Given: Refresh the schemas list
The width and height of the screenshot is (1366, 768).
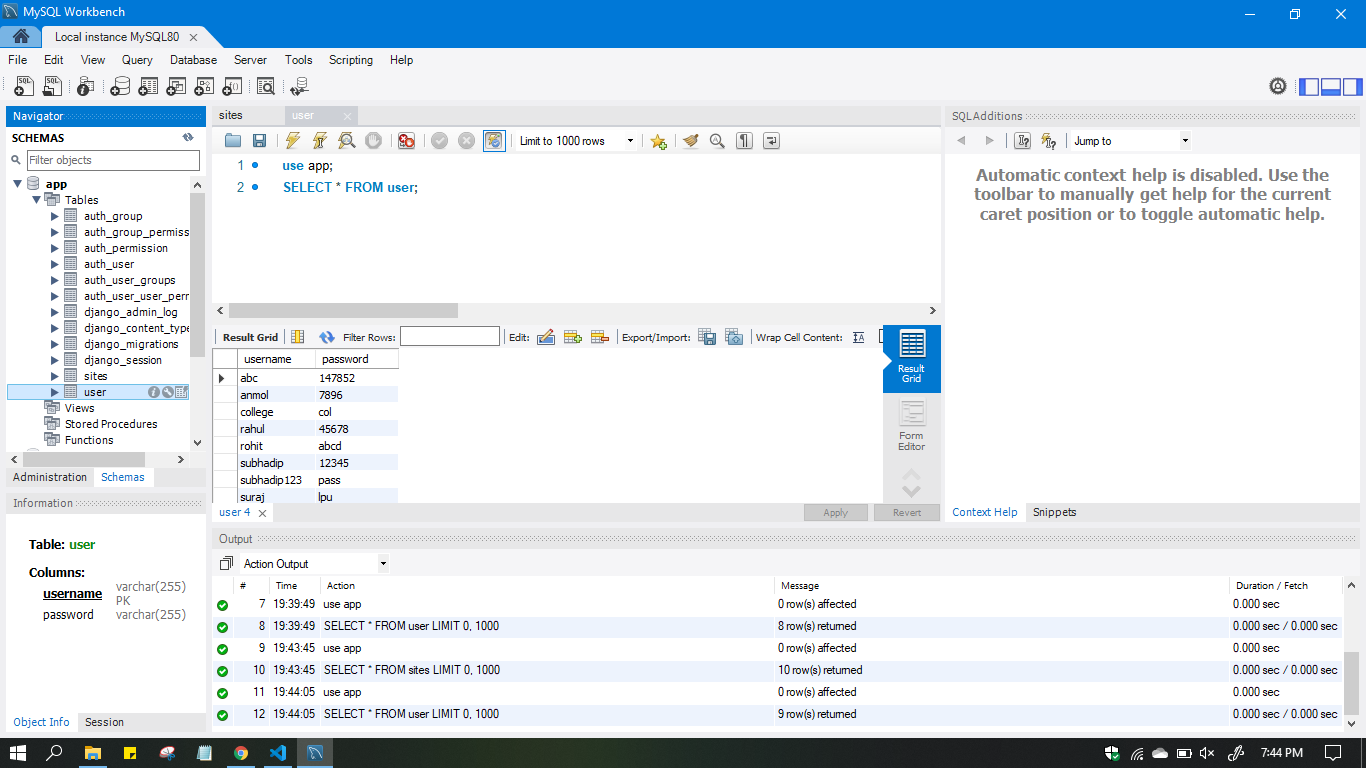Looking at the screenshot, I should (x=188, y=137).
